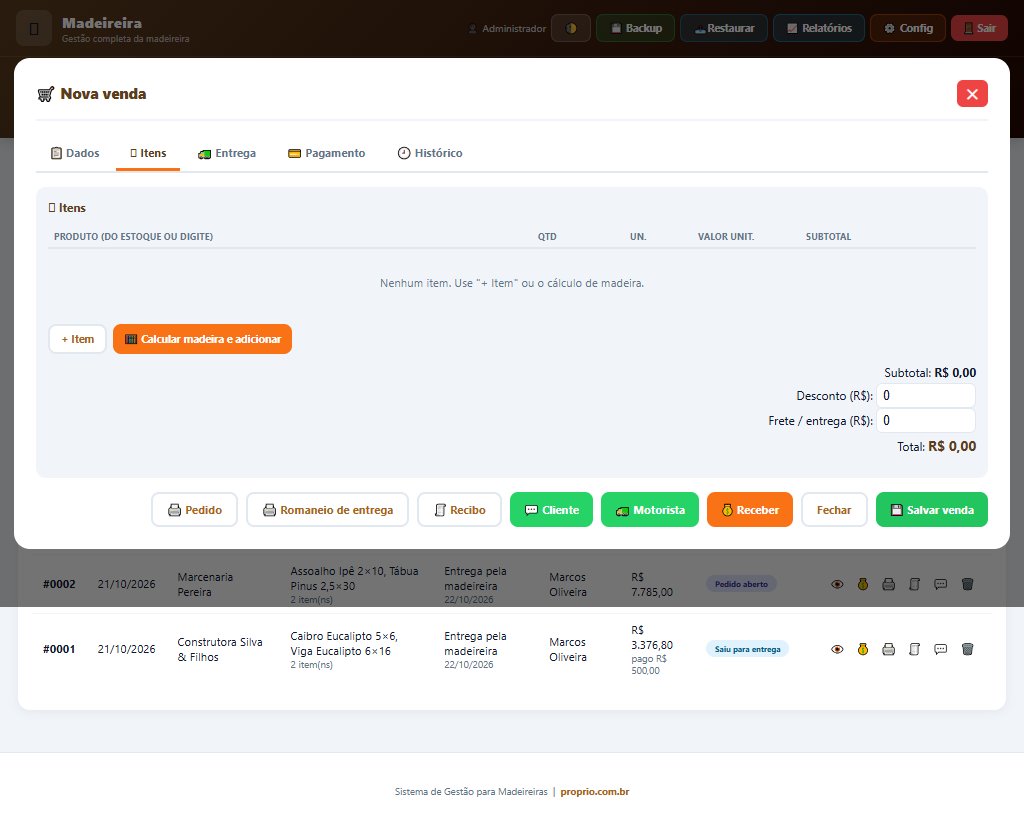
Task: Add a row with the + Item button
Action: point(78,340)
